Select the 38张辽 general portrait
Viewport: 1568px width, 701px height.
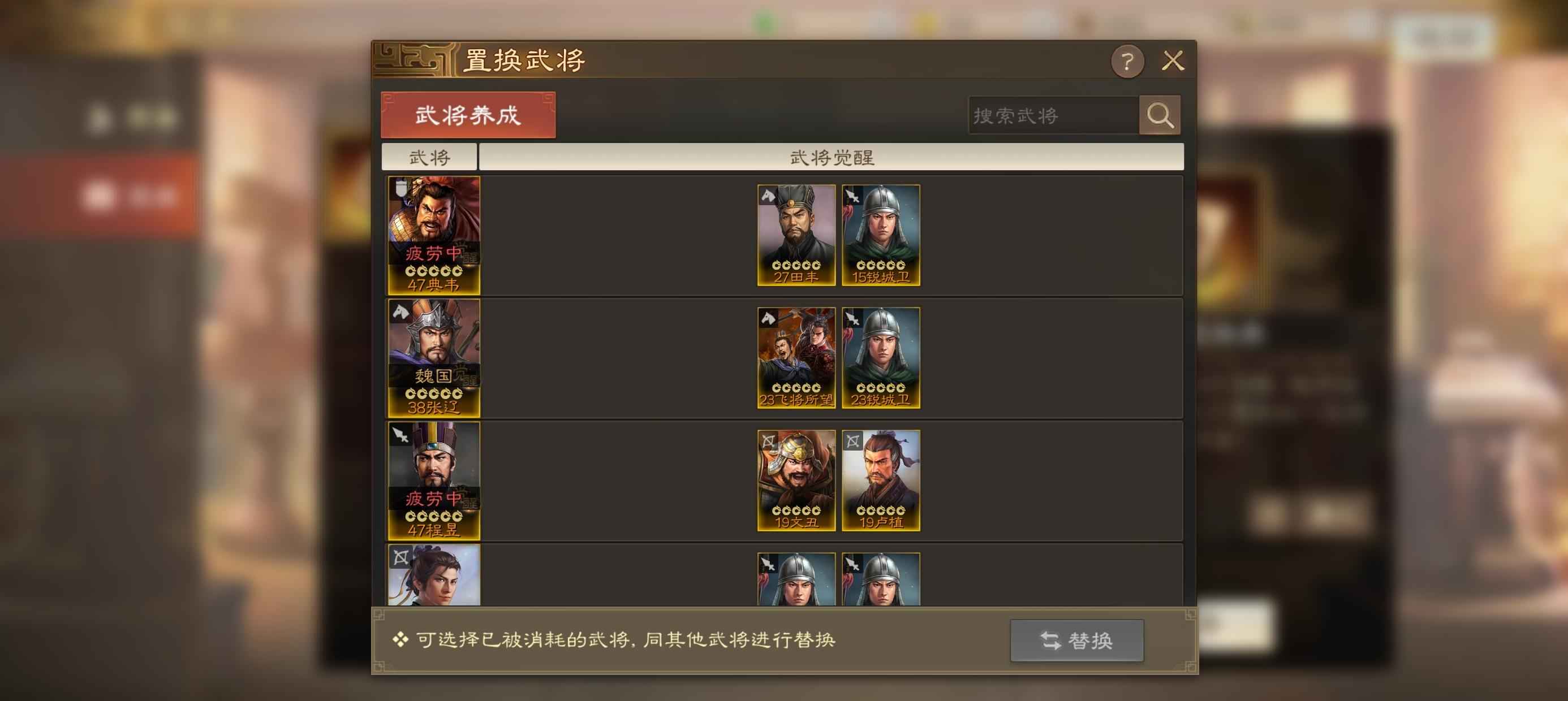(434, 358)
